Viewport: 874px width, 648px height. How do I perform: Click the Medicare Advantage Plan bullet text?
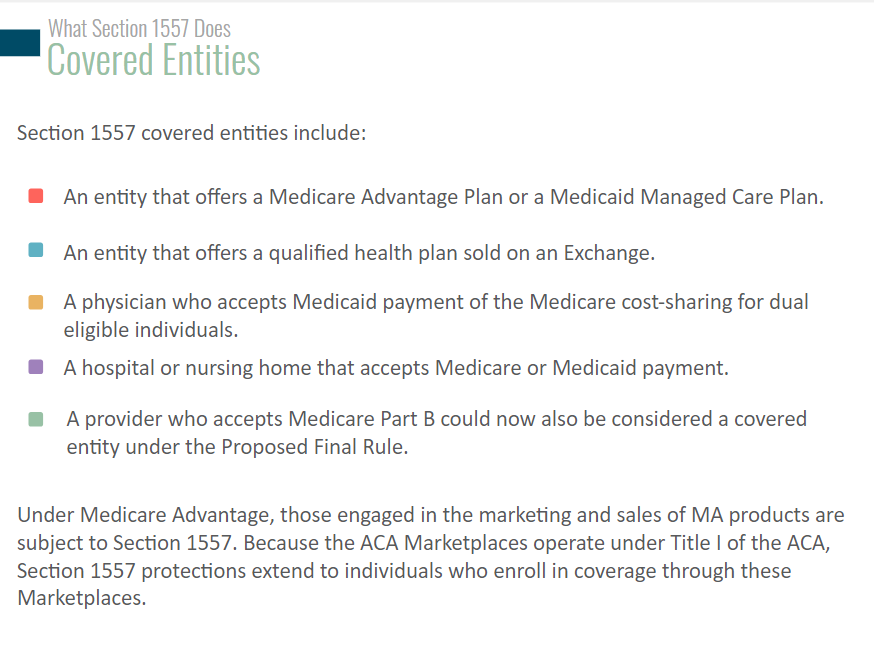tap(444, 197)
